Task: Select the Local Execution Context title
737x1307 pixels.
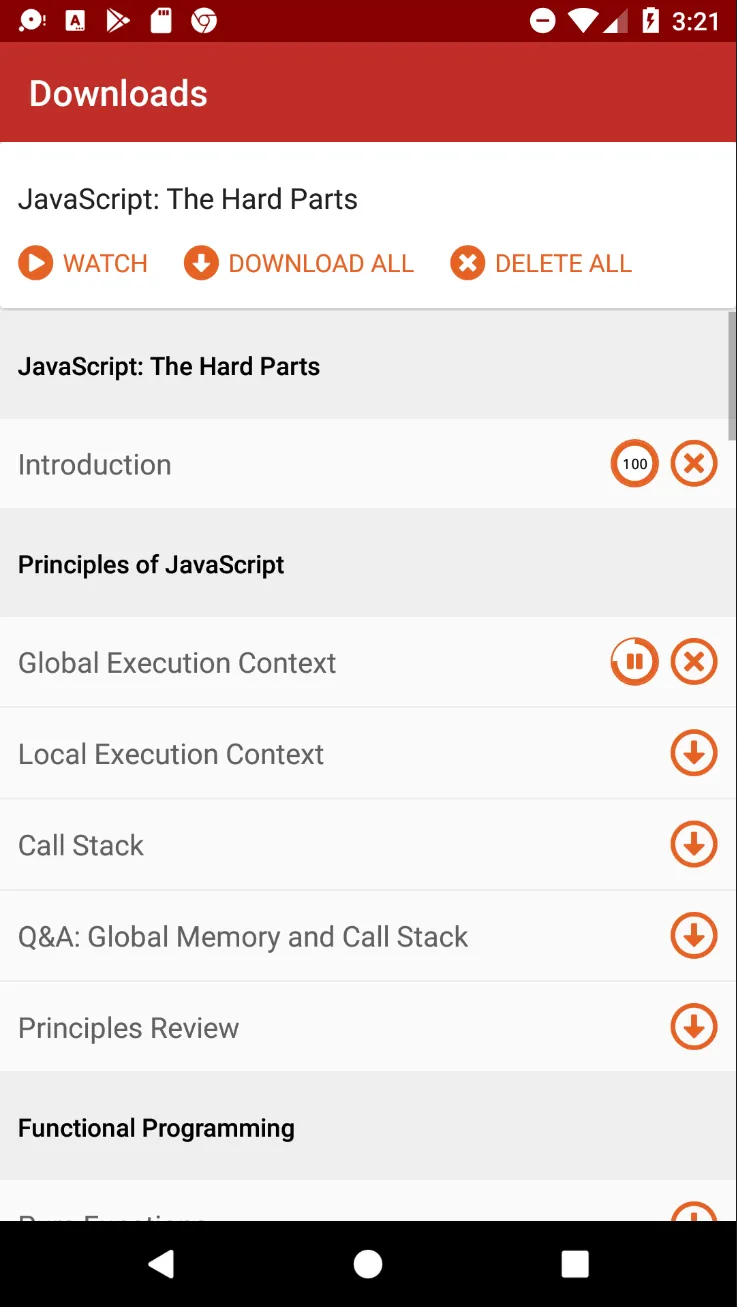Action: [171, 754]
